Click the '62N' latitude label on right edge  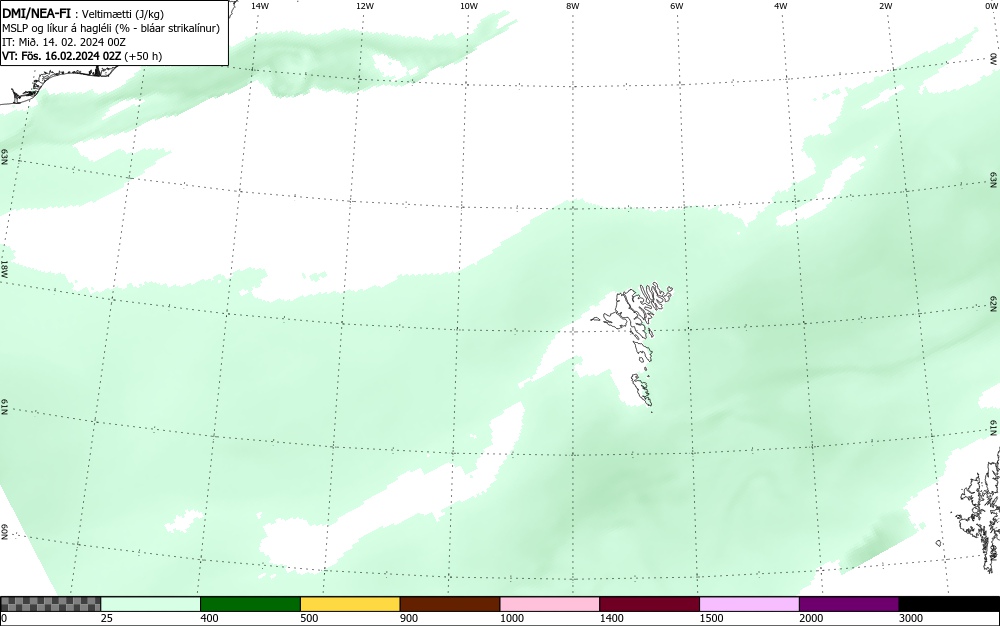click(994, 303)
